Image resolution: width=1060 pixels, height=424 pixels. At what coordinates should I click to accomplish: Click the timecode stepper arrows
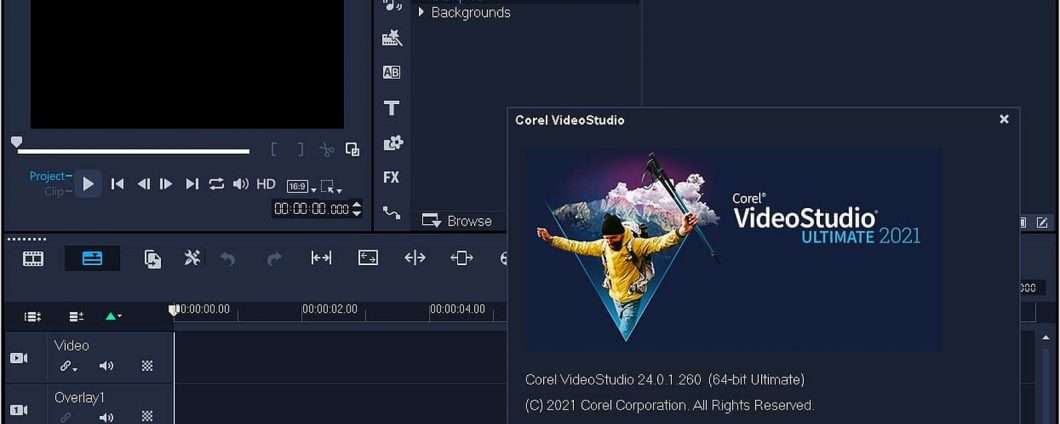tap(357, 209)
